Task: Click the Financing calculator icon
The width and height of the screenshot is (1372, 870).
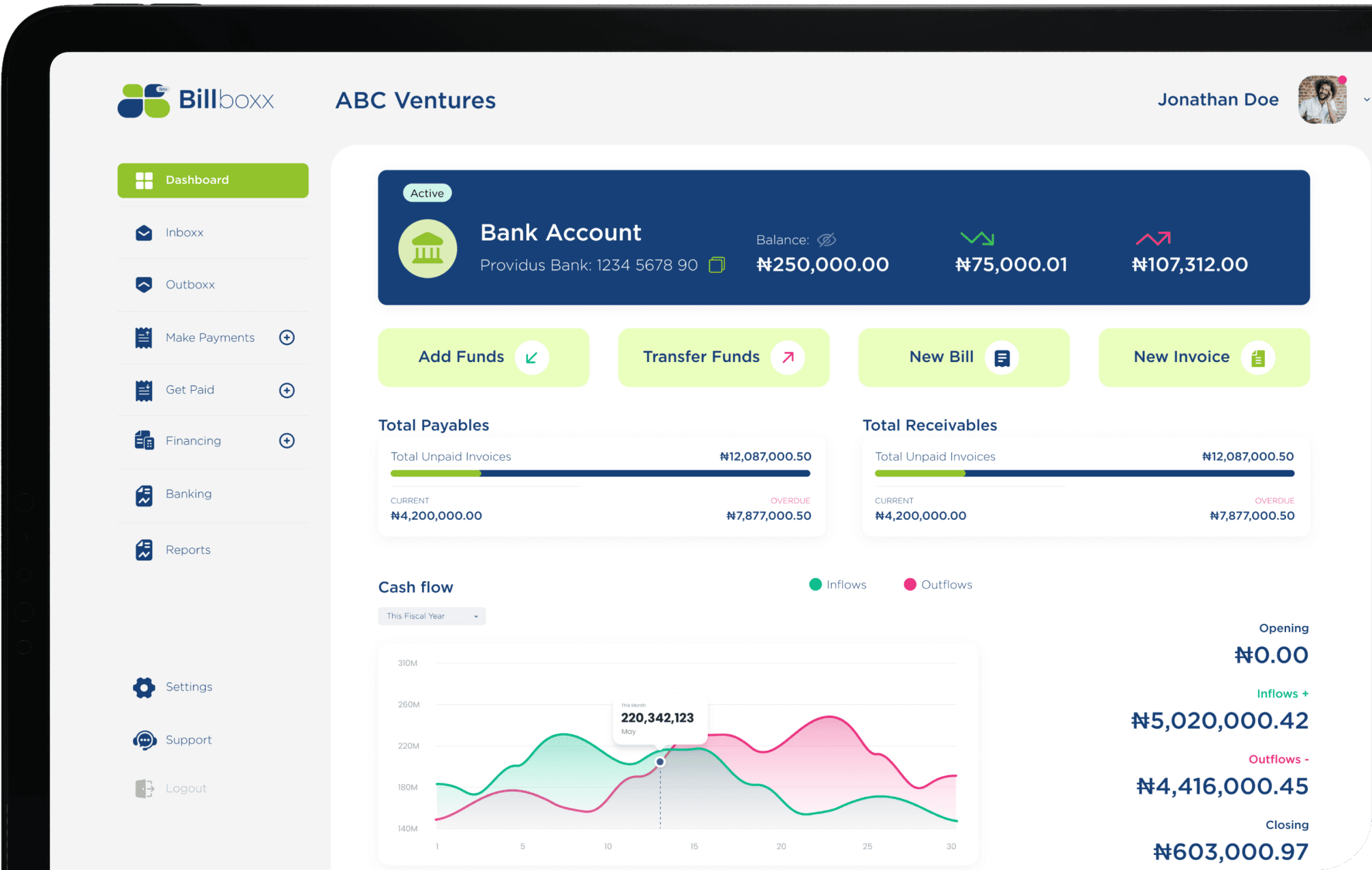Action: pyautogui.click(x=144, y=440)
